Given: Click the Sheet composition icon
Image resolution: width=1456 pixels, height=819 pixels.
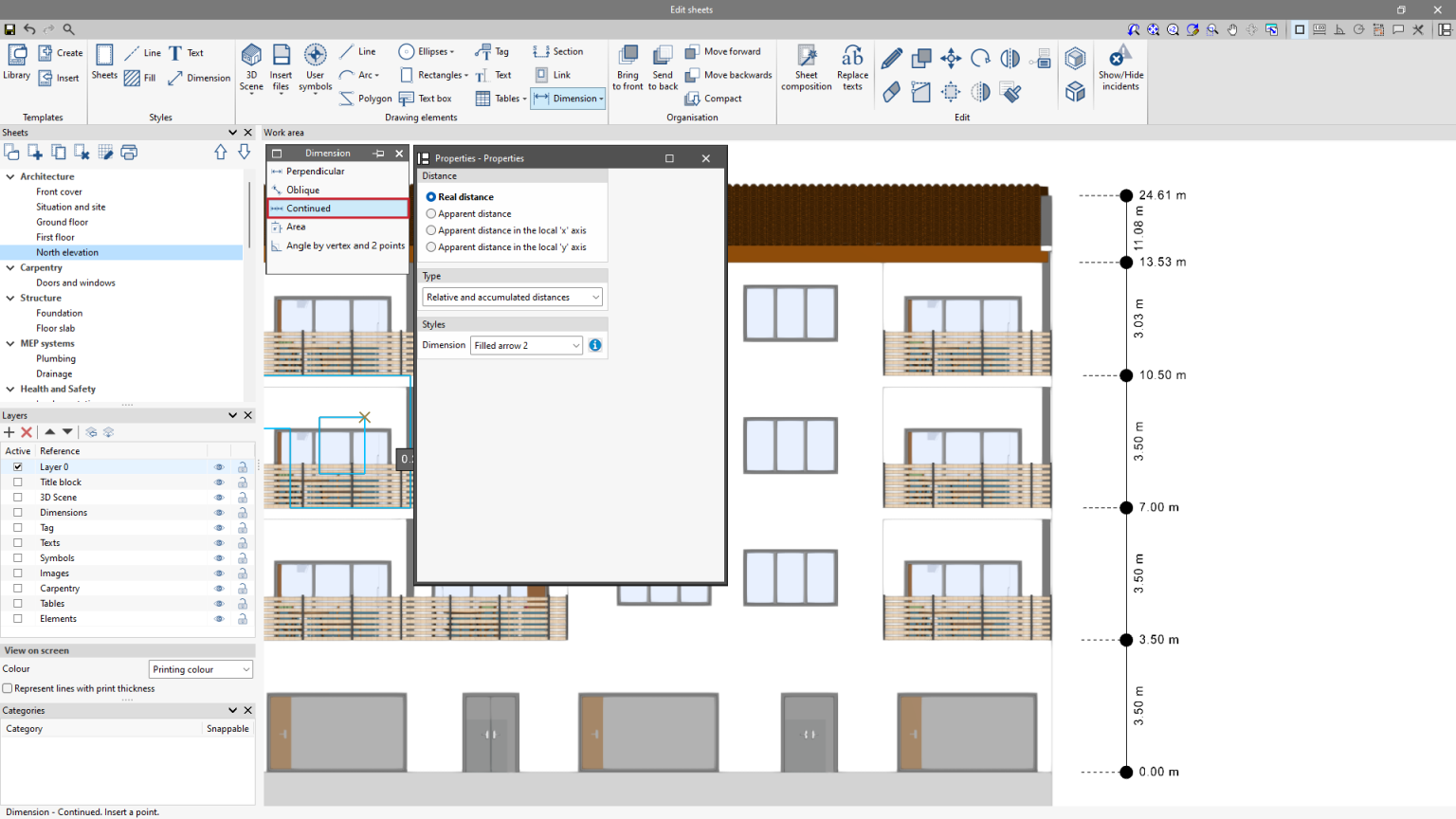Looking at the screenshot, I should [x=806, y=64].
